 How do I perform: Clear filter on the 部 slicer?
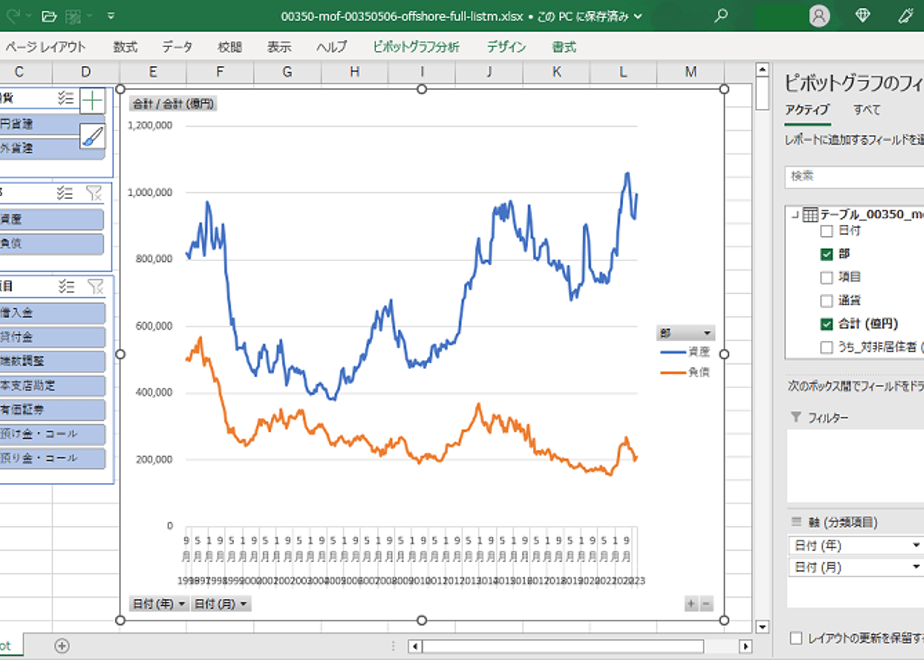tap(94, 193)
